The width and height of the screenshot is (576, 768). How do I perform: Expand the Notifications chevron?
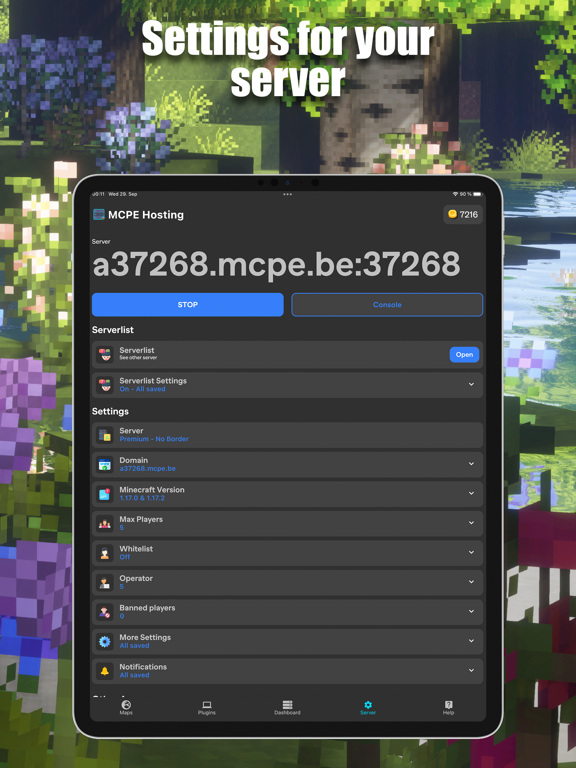click(x=471, y=670)
